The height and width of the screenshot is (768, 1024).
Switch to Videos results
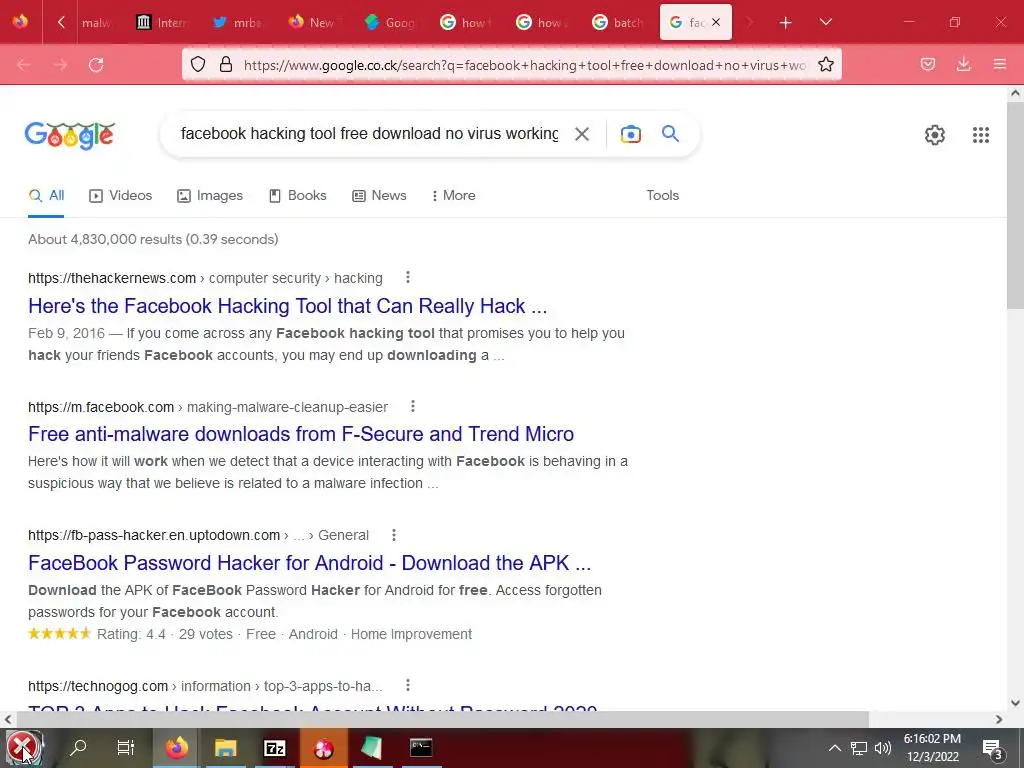[x=120, y=195]
